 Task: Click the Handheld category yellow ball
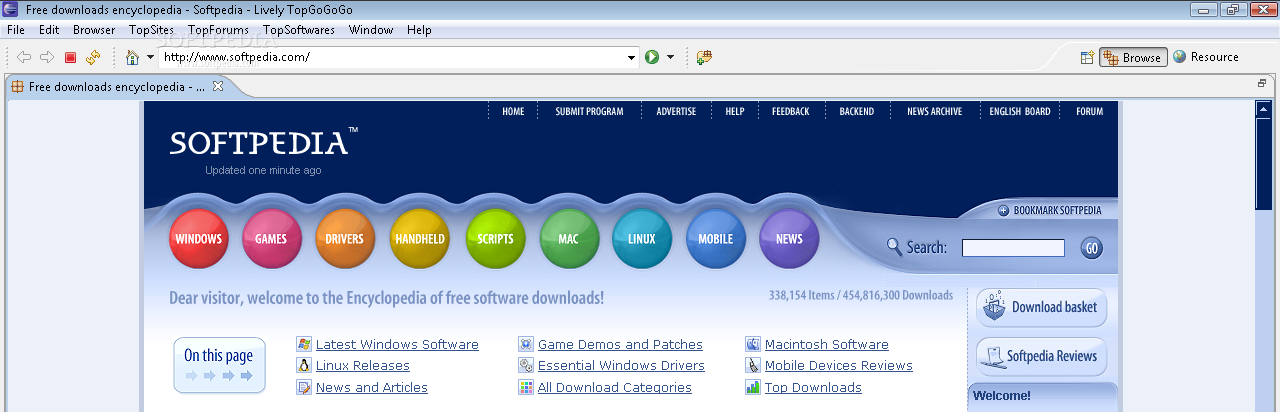coord(420,239)
